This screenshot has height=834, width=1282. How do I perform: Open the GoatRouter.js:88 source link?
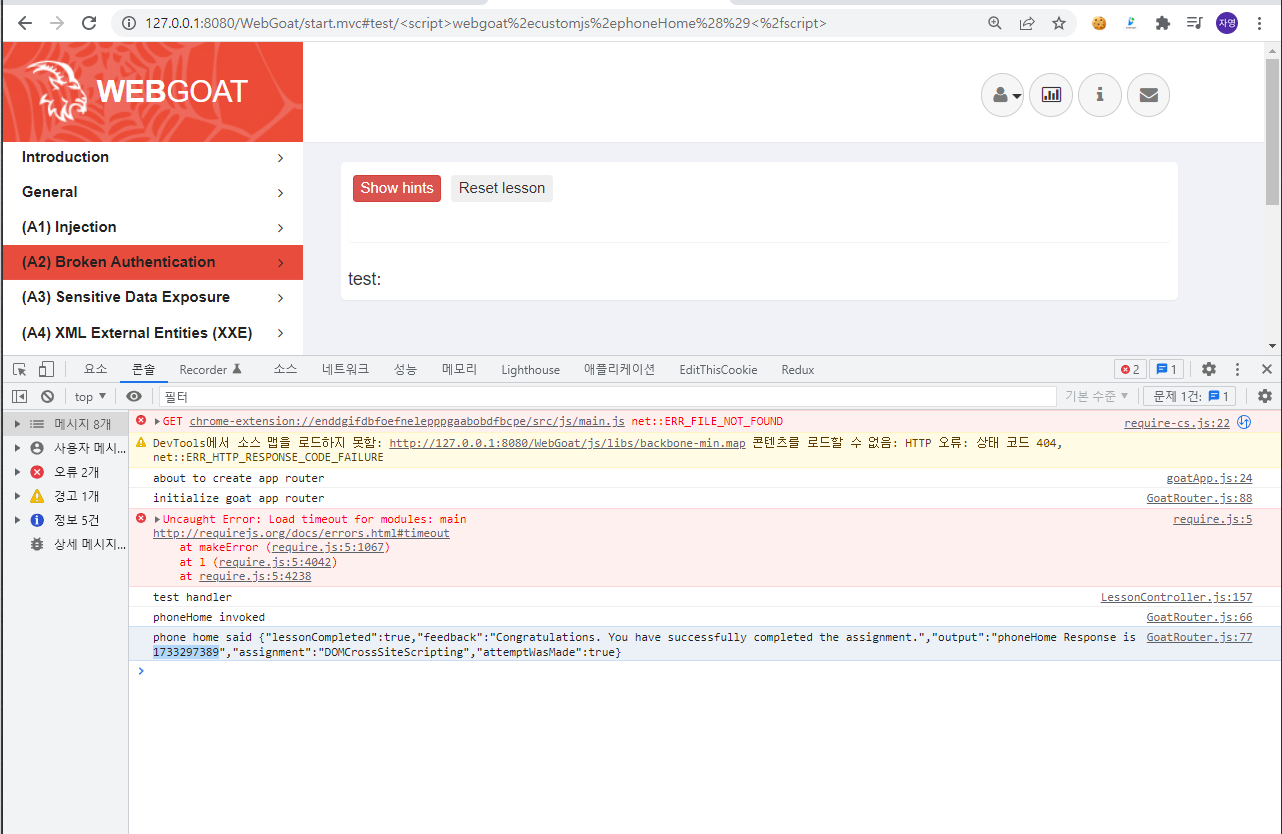tap(1199, 498)
